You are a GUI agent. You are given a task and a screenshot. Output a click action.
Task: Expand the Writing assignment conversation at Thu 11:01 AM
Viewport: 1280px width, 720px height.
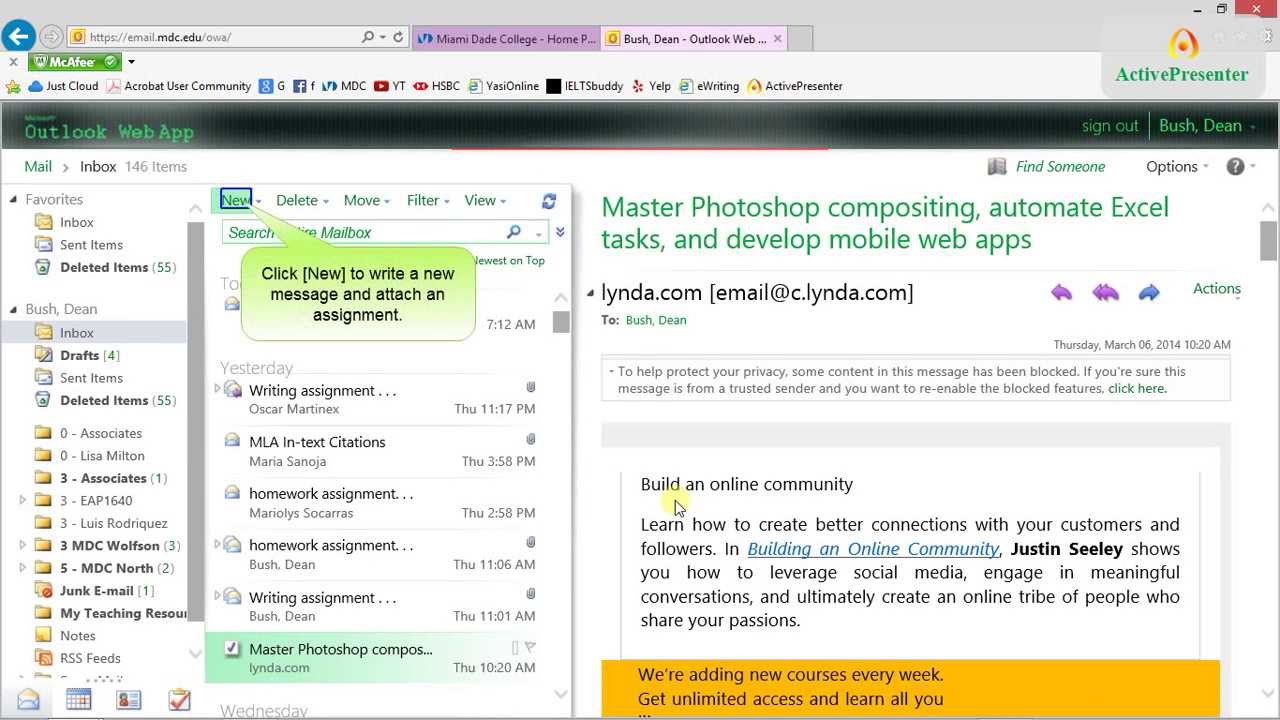(218, 596)
